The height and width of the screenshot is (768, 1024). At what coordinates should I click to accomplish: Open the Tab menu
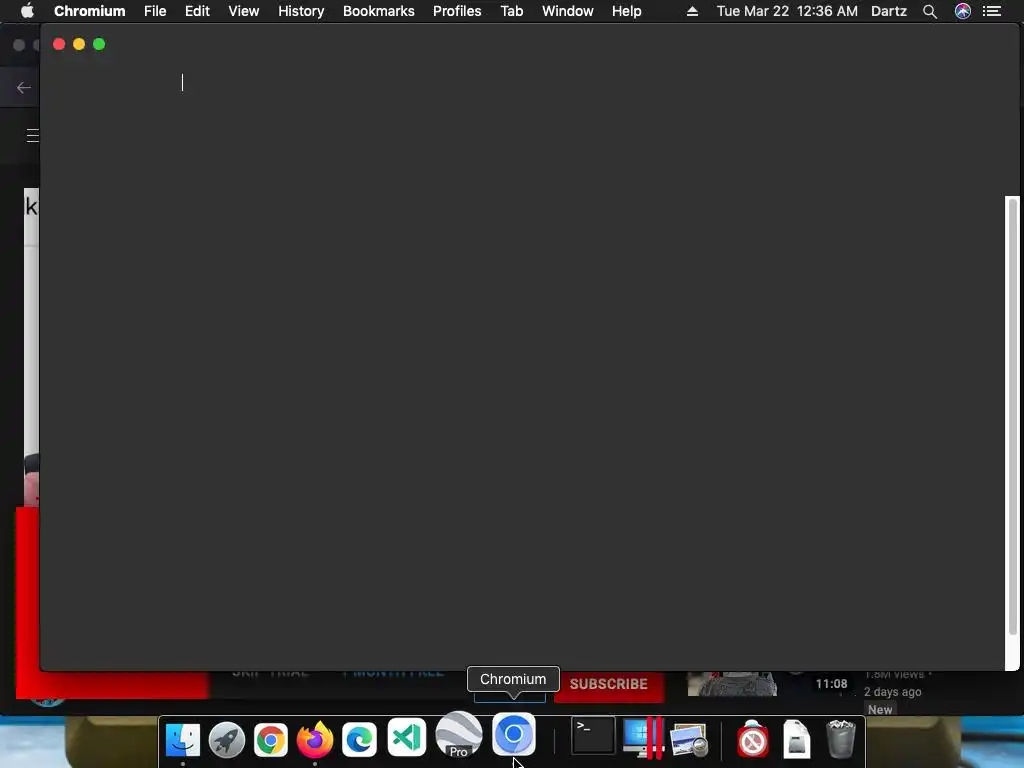click(x=511, y=11)
